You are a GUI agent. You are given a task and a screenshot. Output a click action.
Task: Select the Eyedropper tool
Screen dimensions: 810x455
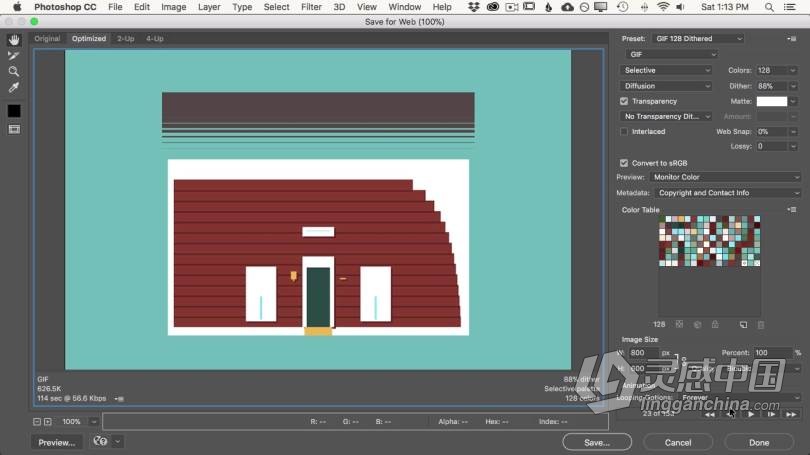(14, 88)
